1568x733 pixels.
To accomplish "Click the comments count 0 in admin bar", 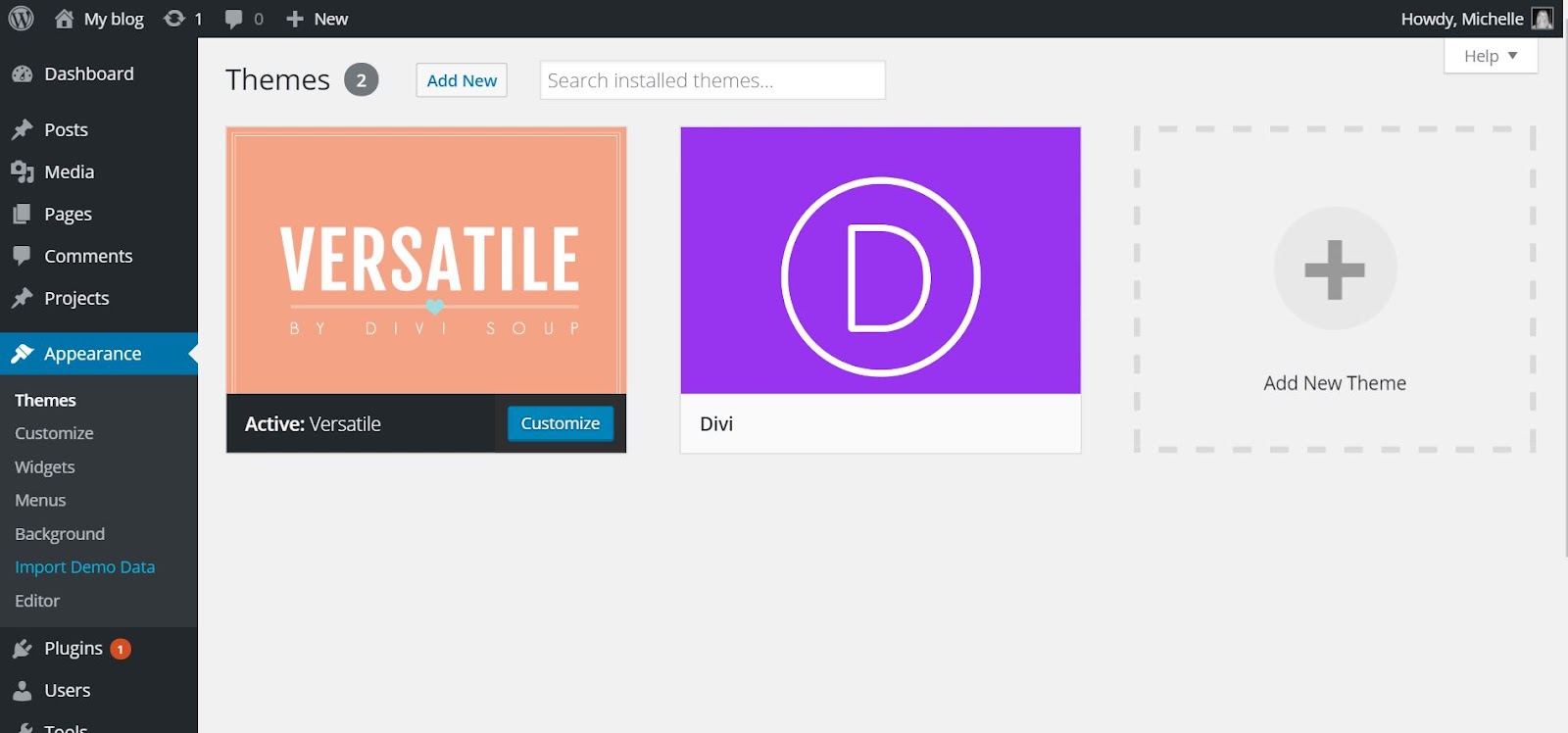I will [x=259, y=19].
